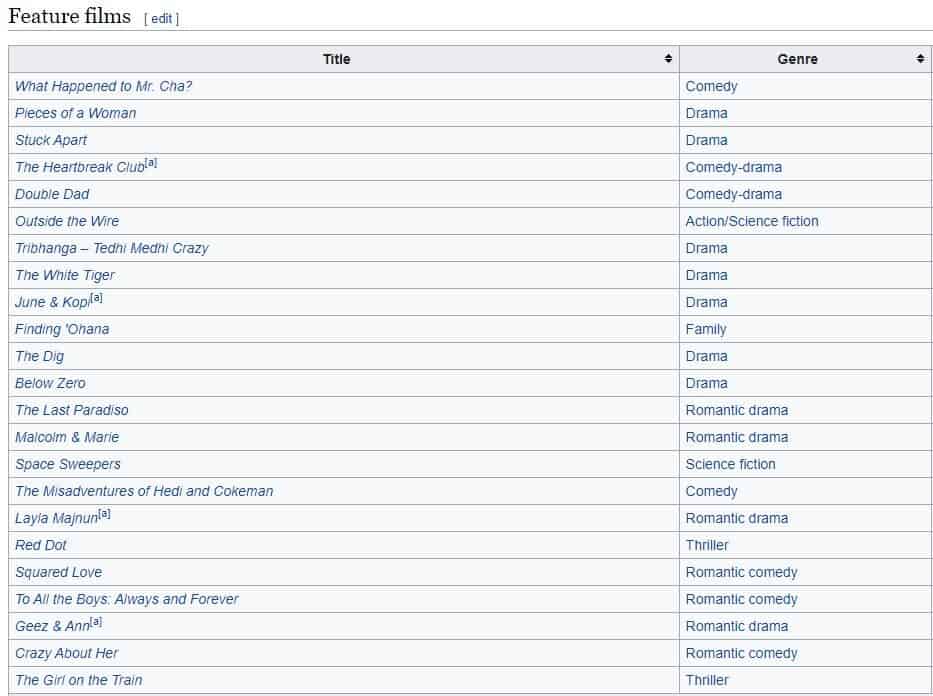This screenshot has width=933, height=696.
Task: Open The White Tiger film page
Action: pyautogui.click(x=65, y=275)
